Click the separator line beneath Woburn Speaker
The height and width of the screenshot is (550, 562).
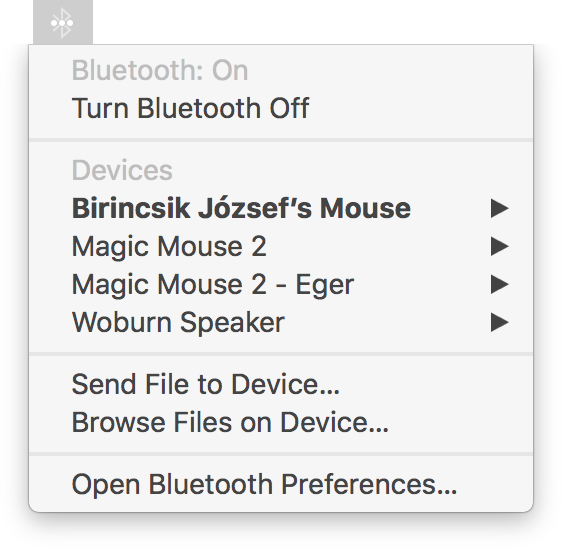[281, 354]
